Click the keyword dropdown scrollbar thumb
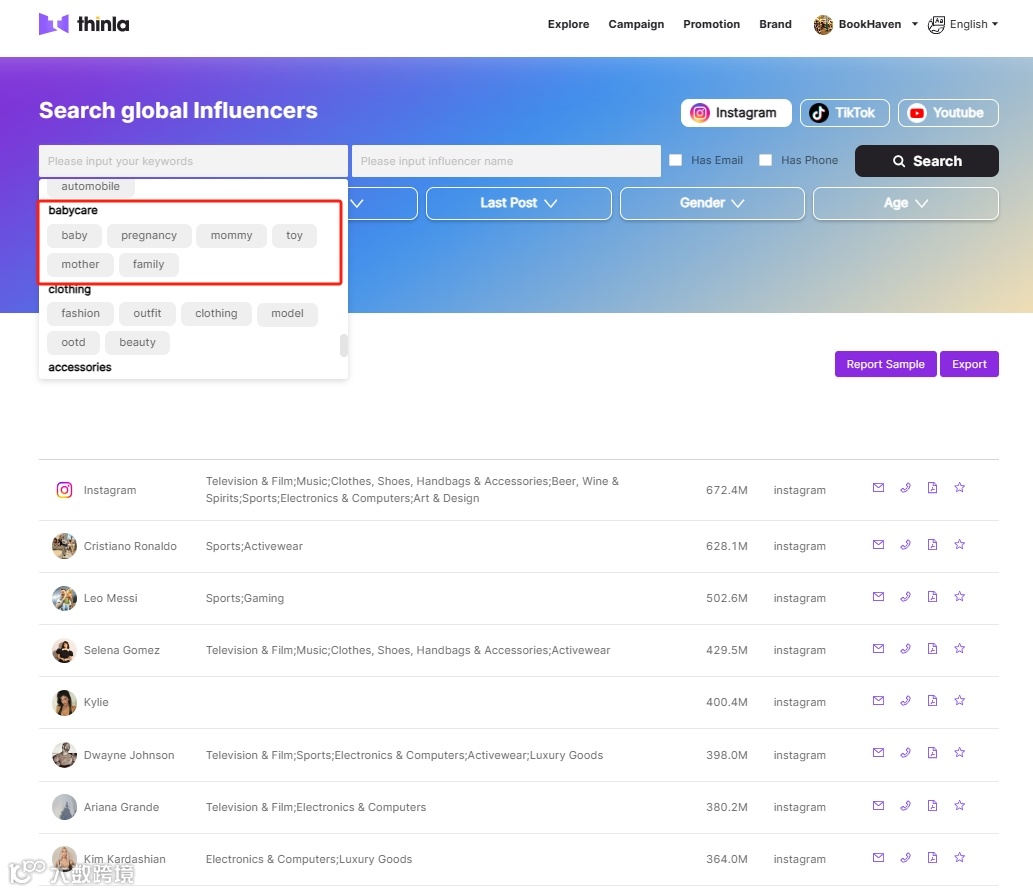The width and height of the screenshot is (1033, 892). (x=344, y=345)
